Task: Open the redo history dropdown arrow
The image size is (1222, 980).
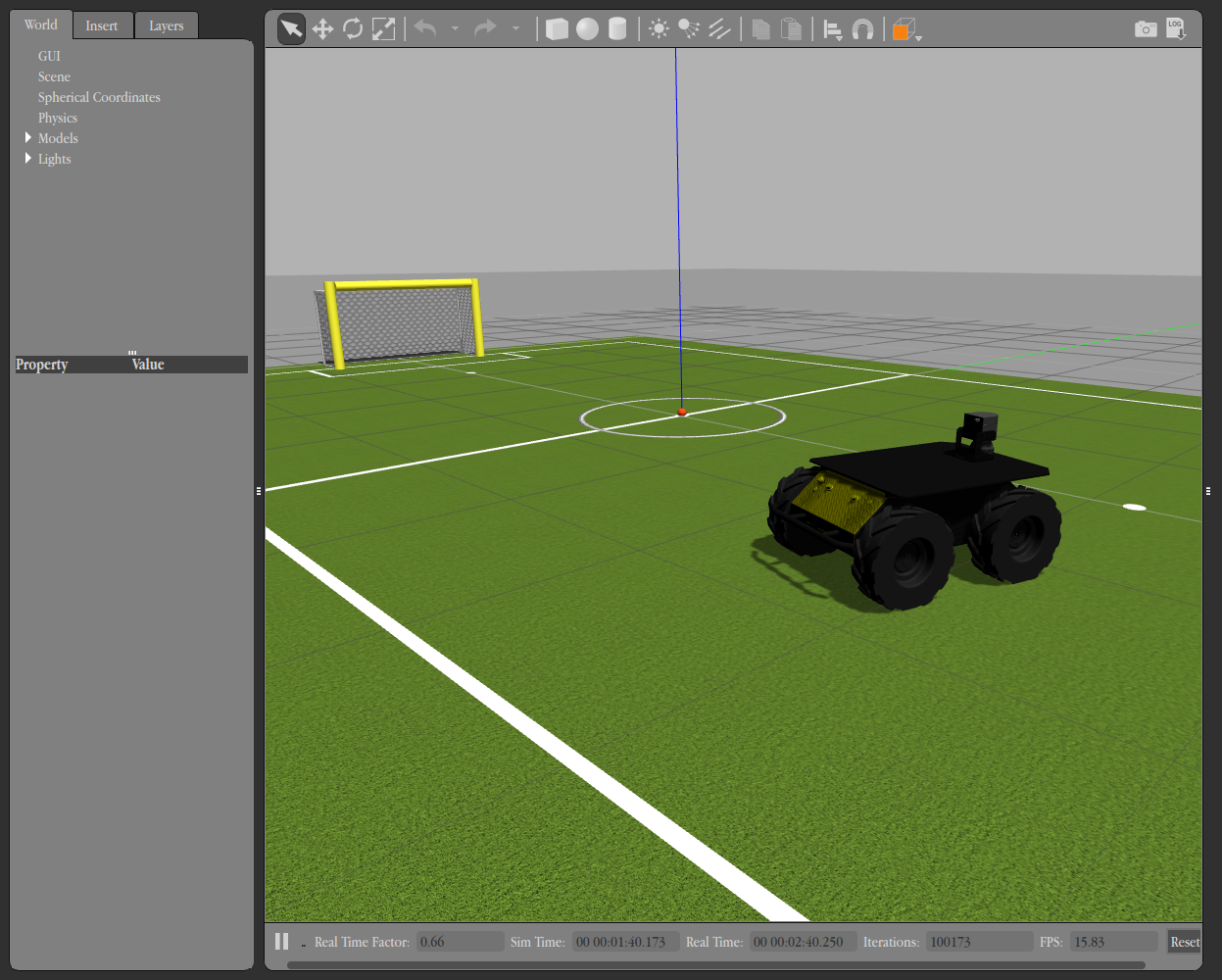Action: pos(515,29)
